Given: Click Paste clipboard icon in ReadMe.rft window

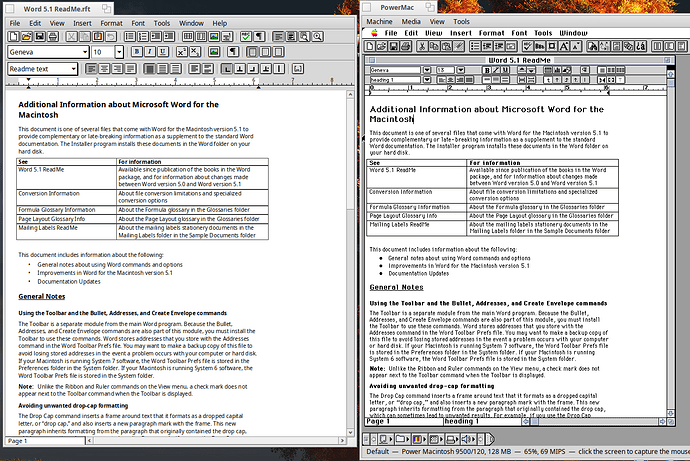Looking at the screenshot, I should point(98,37).
